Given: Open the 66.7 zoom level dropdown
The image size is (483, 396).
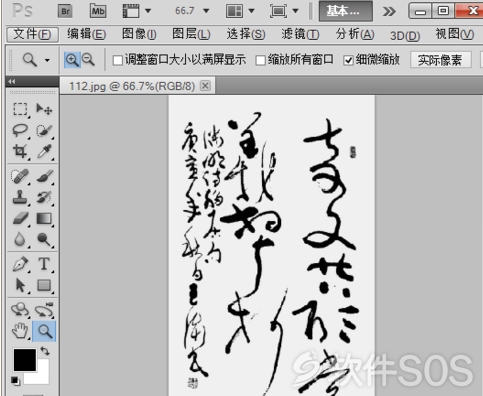Looking at the screenshot, I should tap(206, 11).
